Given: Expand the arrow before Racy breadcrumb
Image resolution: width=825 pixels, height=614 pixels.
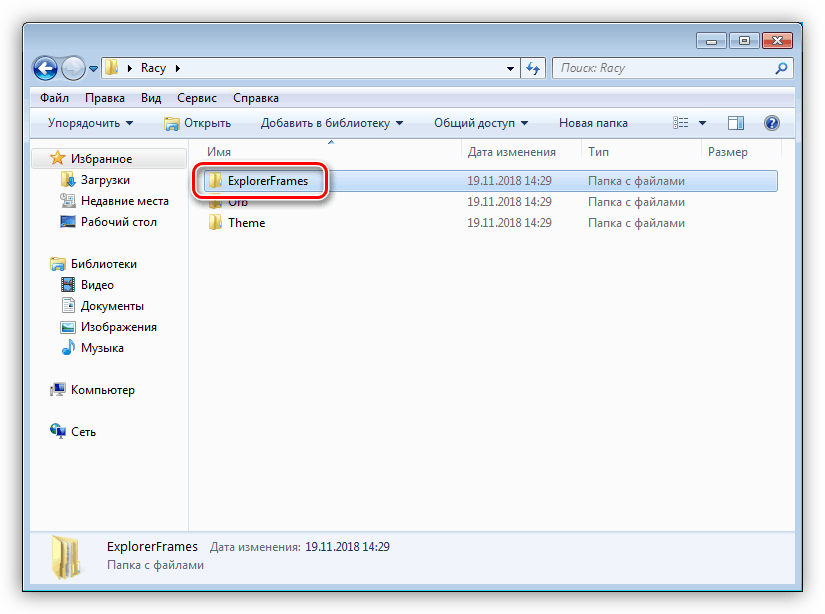Looking at the screenshot, I should click(x=129, y=68).
